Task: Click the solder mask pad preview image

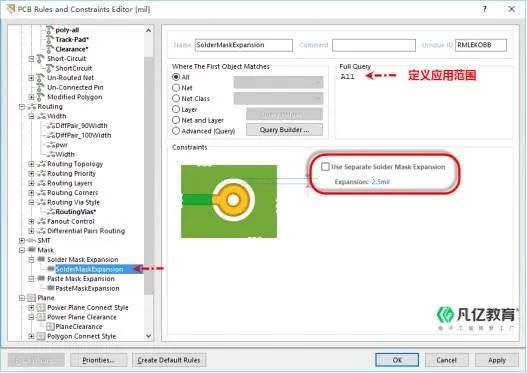Action: [x=229, y=201]
